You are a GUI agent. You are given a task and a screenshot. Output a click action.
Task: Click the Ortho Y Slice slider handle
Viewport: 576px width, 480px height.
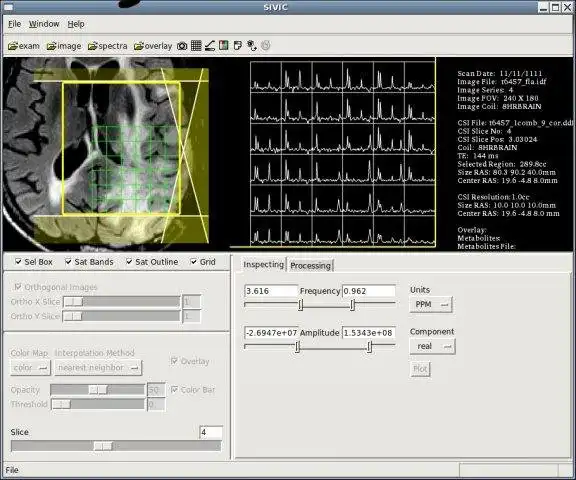point(73,316)
